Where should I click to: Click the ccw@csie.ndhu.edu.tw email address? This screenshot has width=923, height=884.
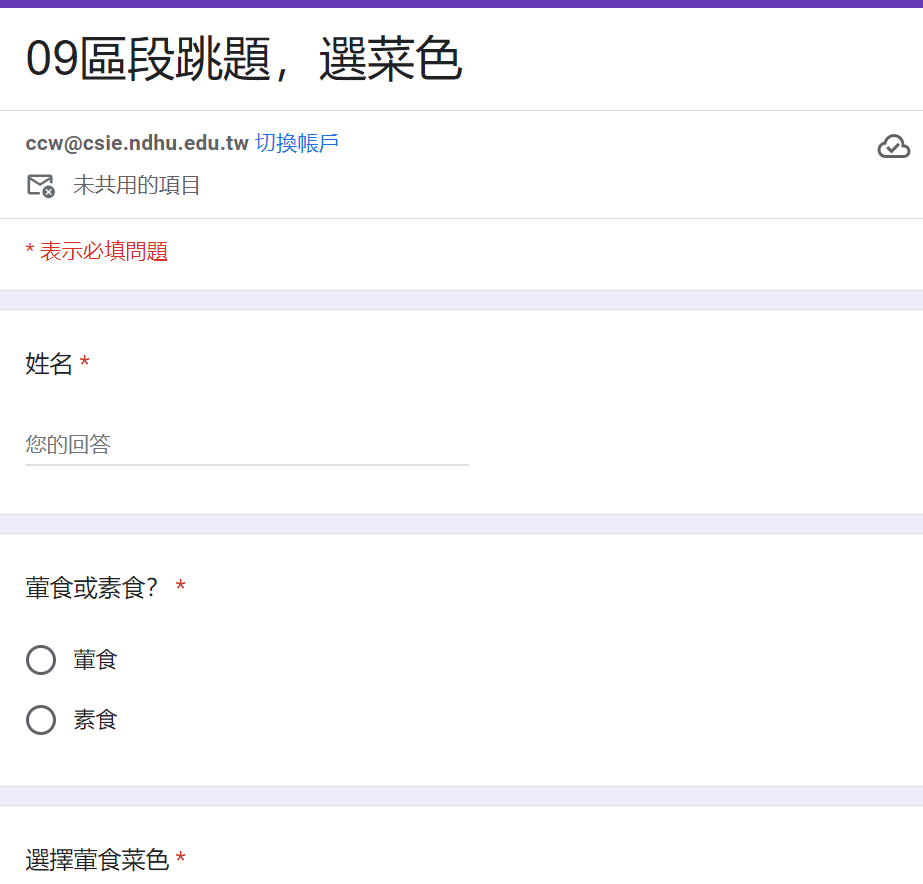pos(137,143)
